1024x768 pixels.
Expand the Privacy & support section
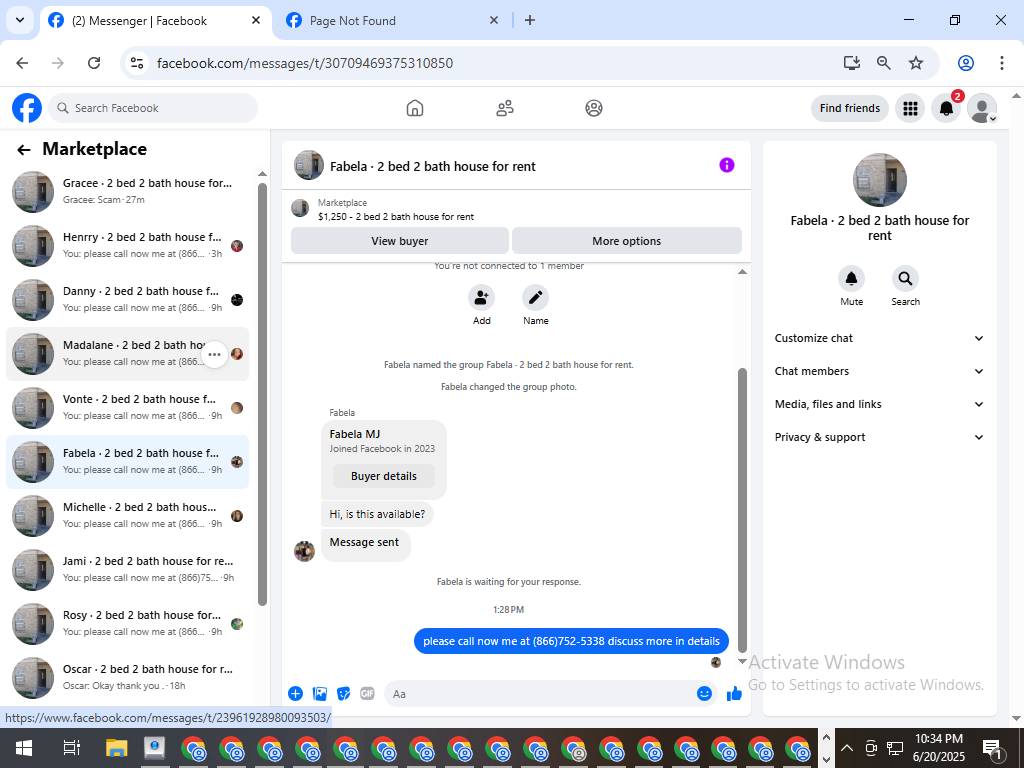(x=879, y=437)
